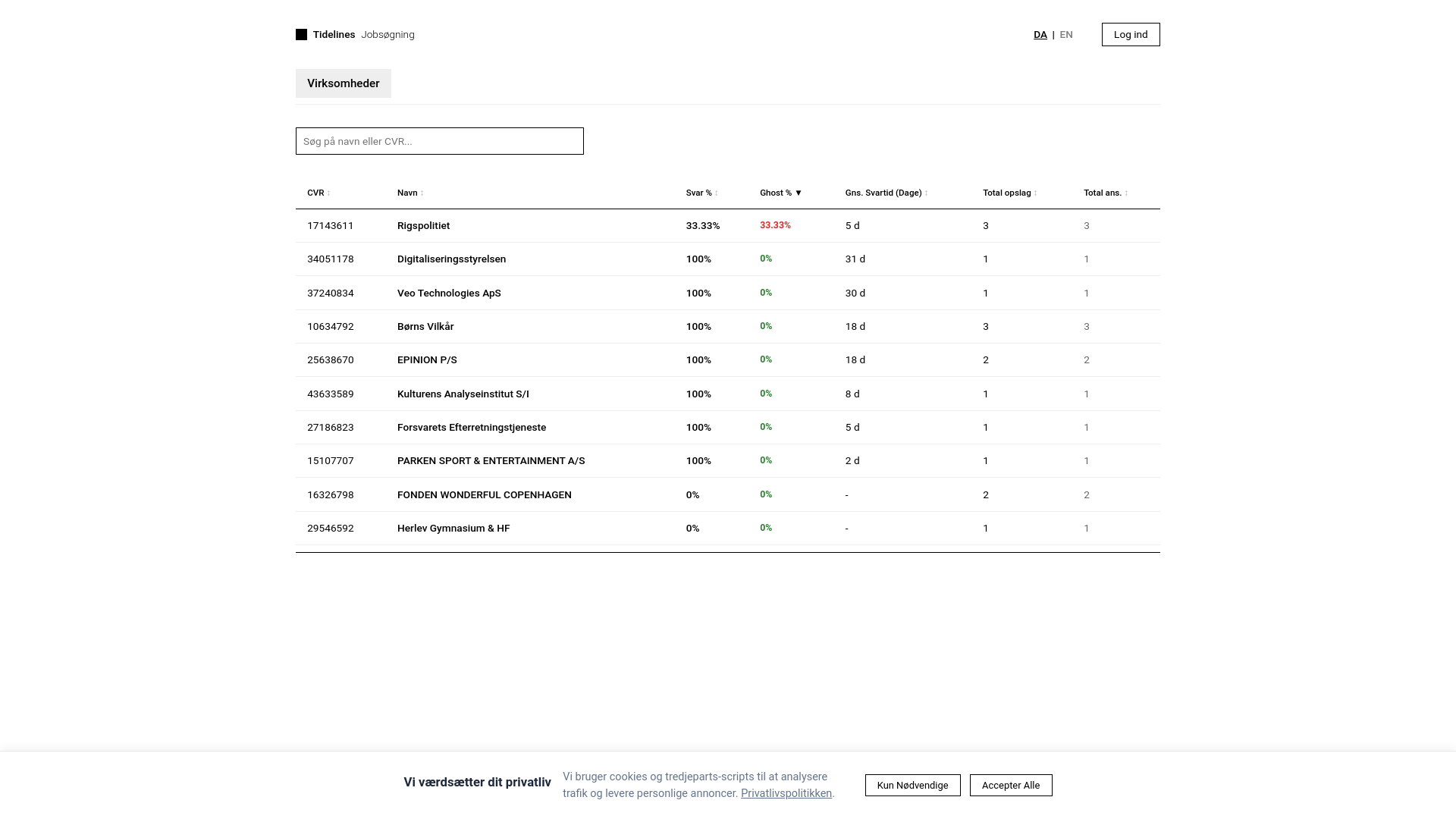The width and height of the screenshot is (1456, 819).
Task: Select Herlev Gymnasium & HF
Action: point(453,529)
